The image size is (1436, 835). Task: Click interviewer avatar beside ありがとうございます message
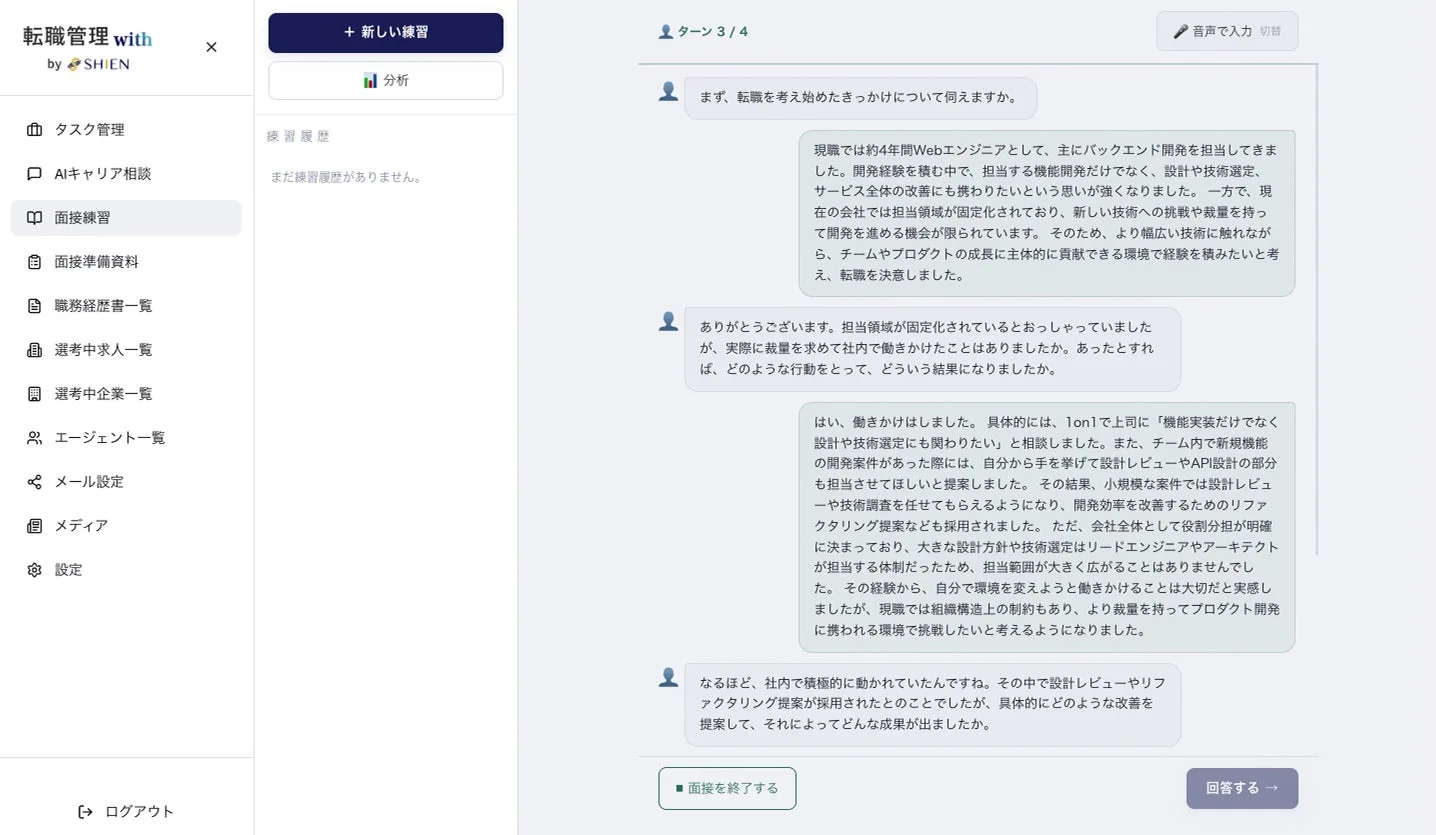point(669,321)
